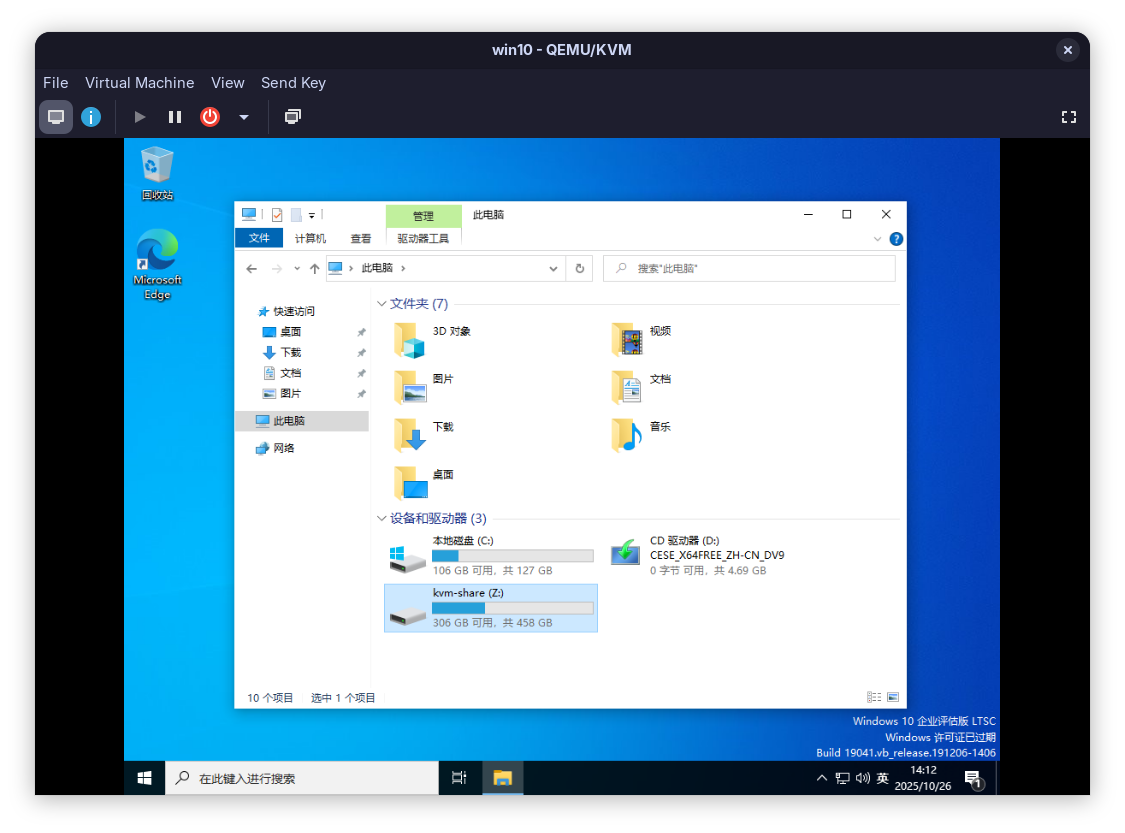Image resolution: width=1125 pixels, height=833 pixels.
Task: Click the Explorer refresh button
Action: tap(579, 269)
